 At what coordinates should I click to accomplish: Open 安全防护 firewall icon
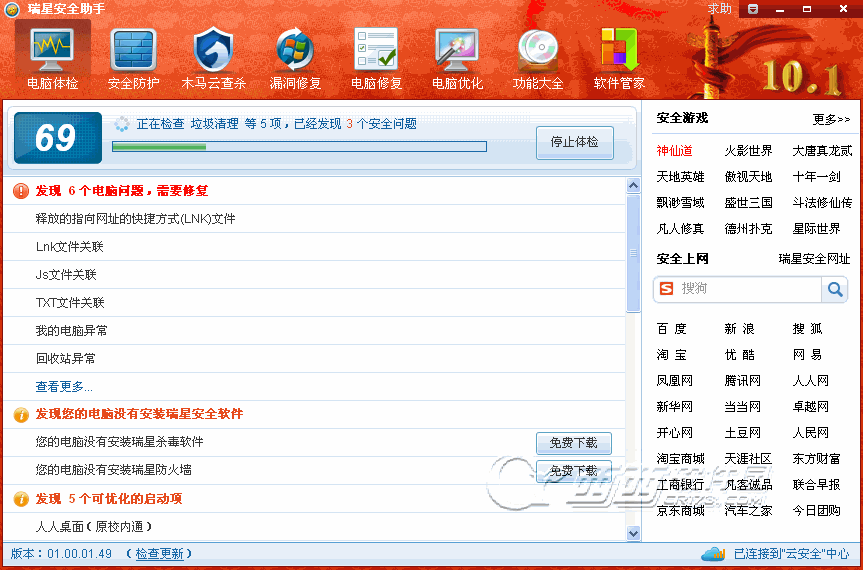tap(133, 50)
